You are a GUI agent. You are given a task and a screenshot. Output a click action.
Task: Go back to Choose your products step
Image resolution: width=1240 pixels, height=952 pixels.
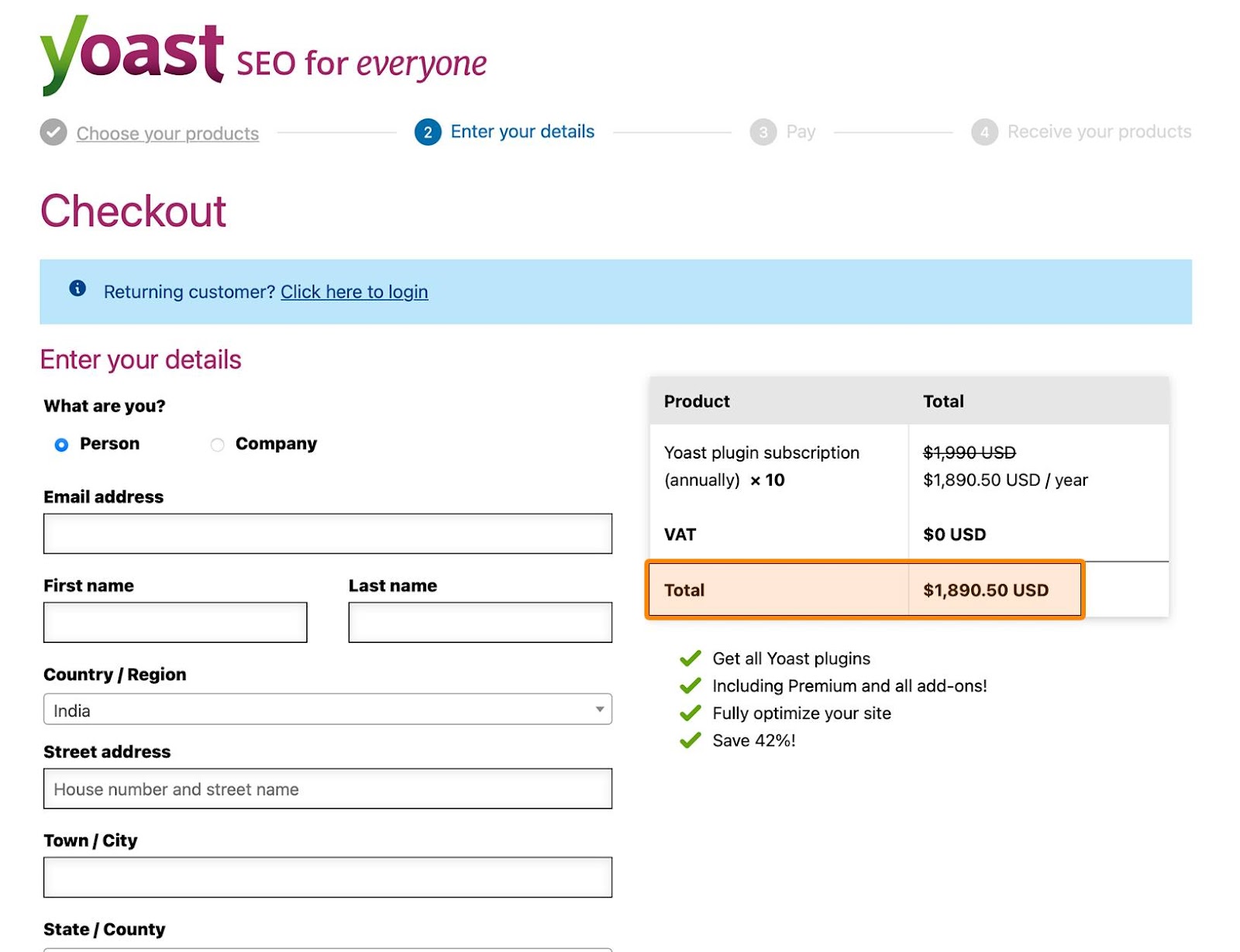coord(167,133)
